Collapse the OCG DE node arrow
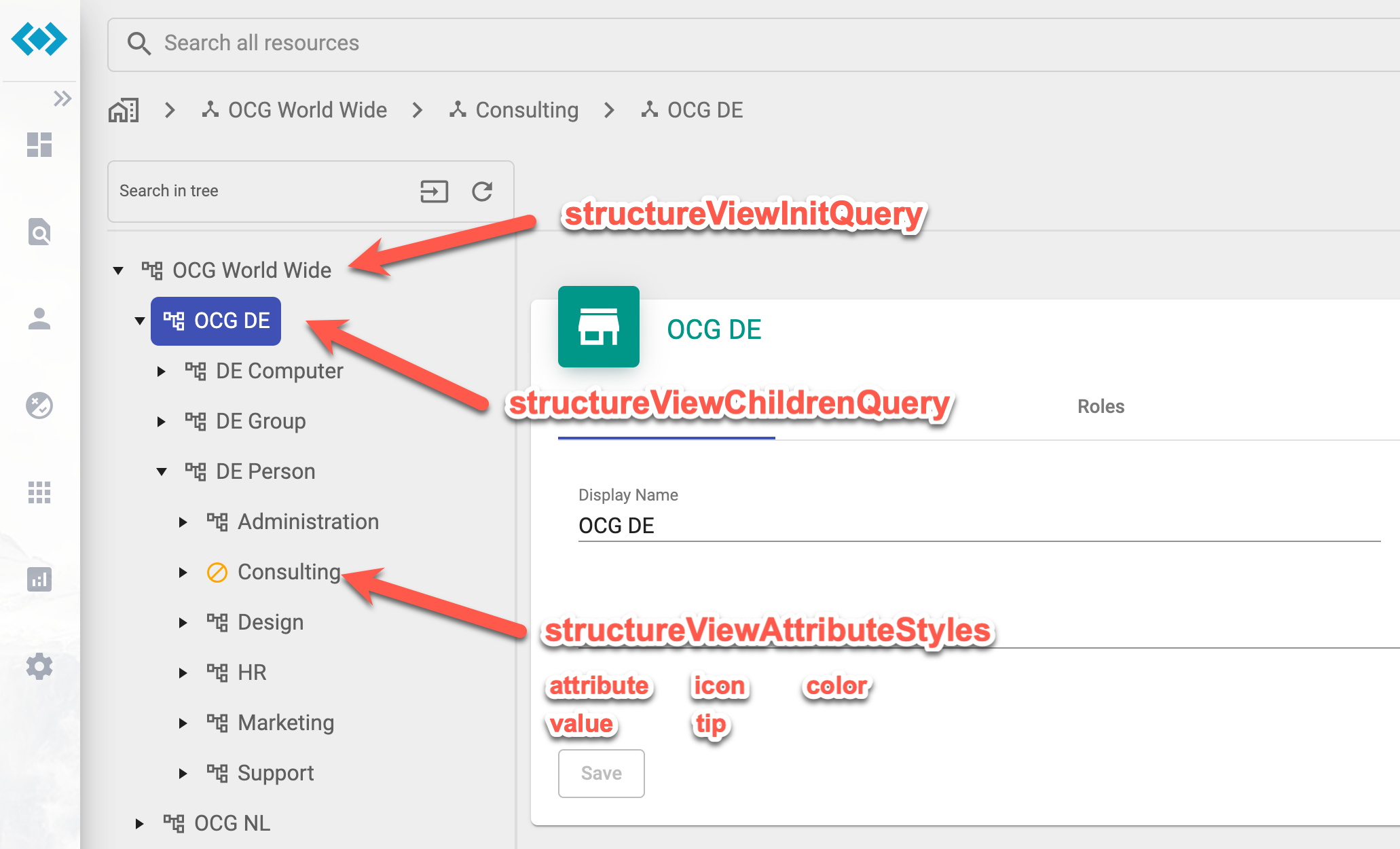 coord(140,321)
